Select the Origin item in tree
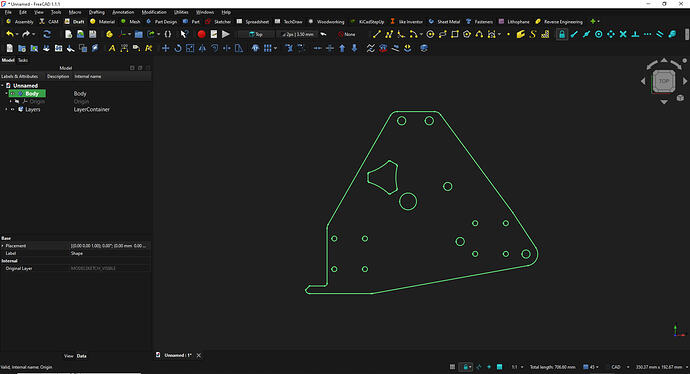 click(37, 102)
